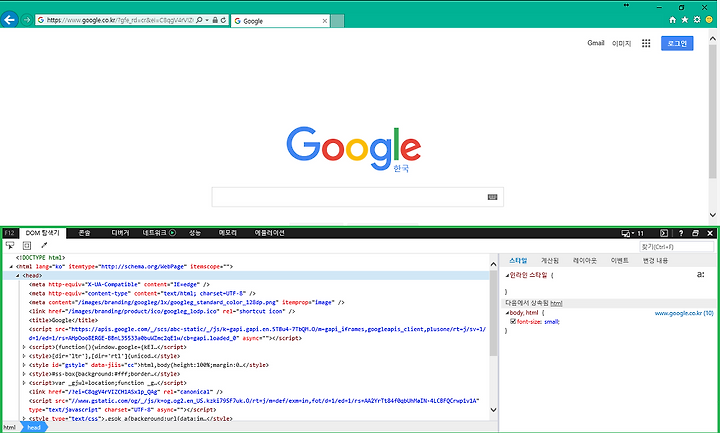
Task: Click the Google logo
Action: point(354,149)
